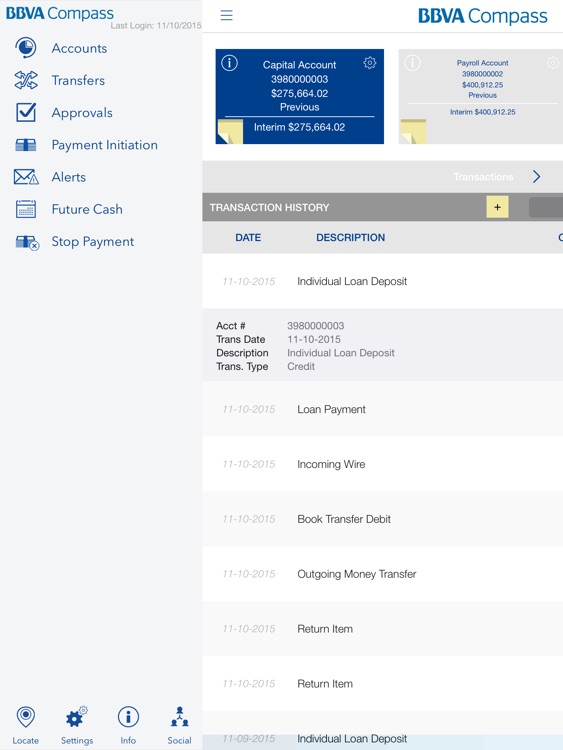Open Capital Account card gear settings

coord(370,63)
